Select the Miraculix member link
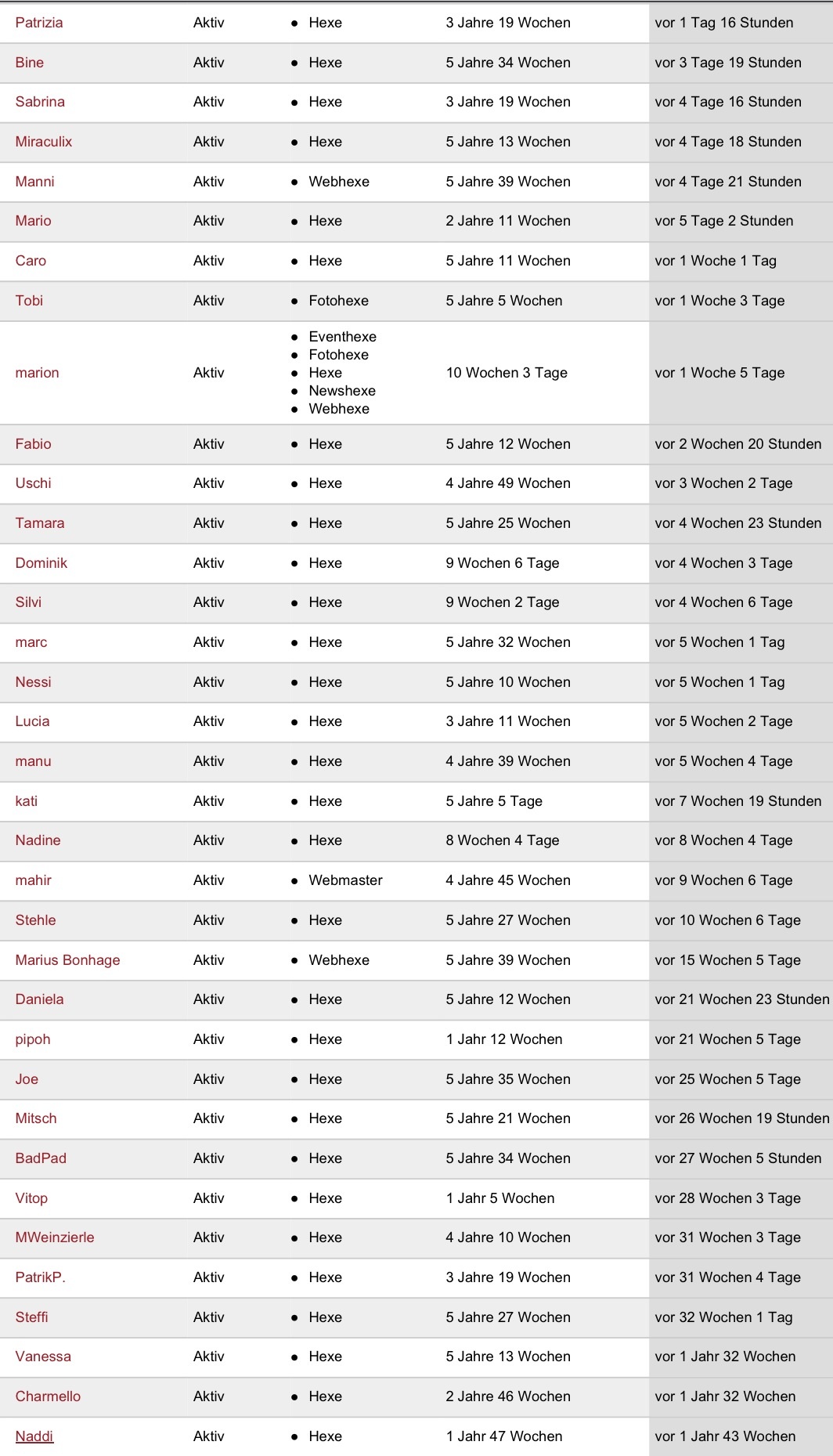This screenshot has height=1456, width=833. (x=44, y=142)
